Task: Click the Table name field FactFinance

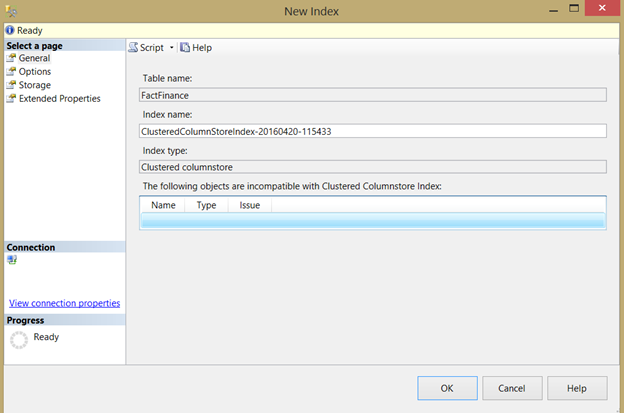Action: pyautogui.click(x=373, y=95)
